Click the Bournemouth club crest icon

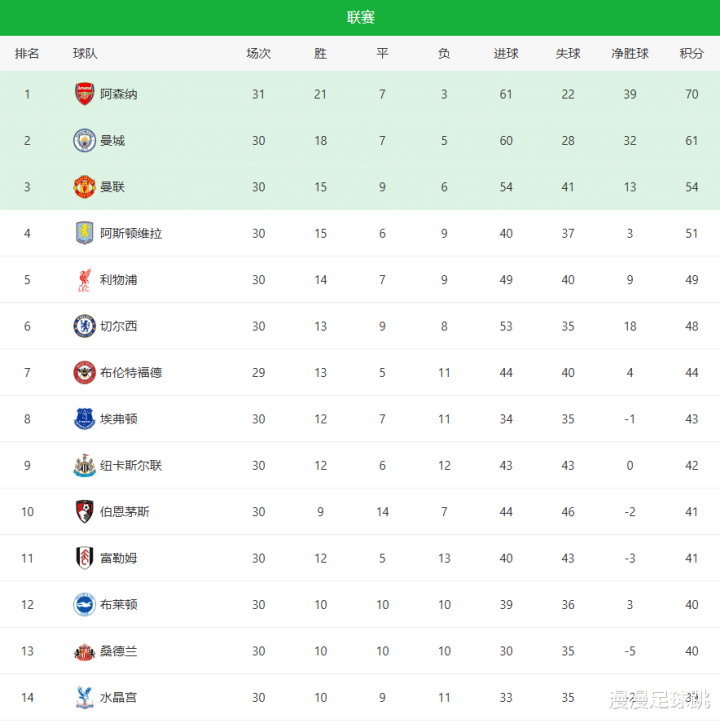[x=84, y=511]
